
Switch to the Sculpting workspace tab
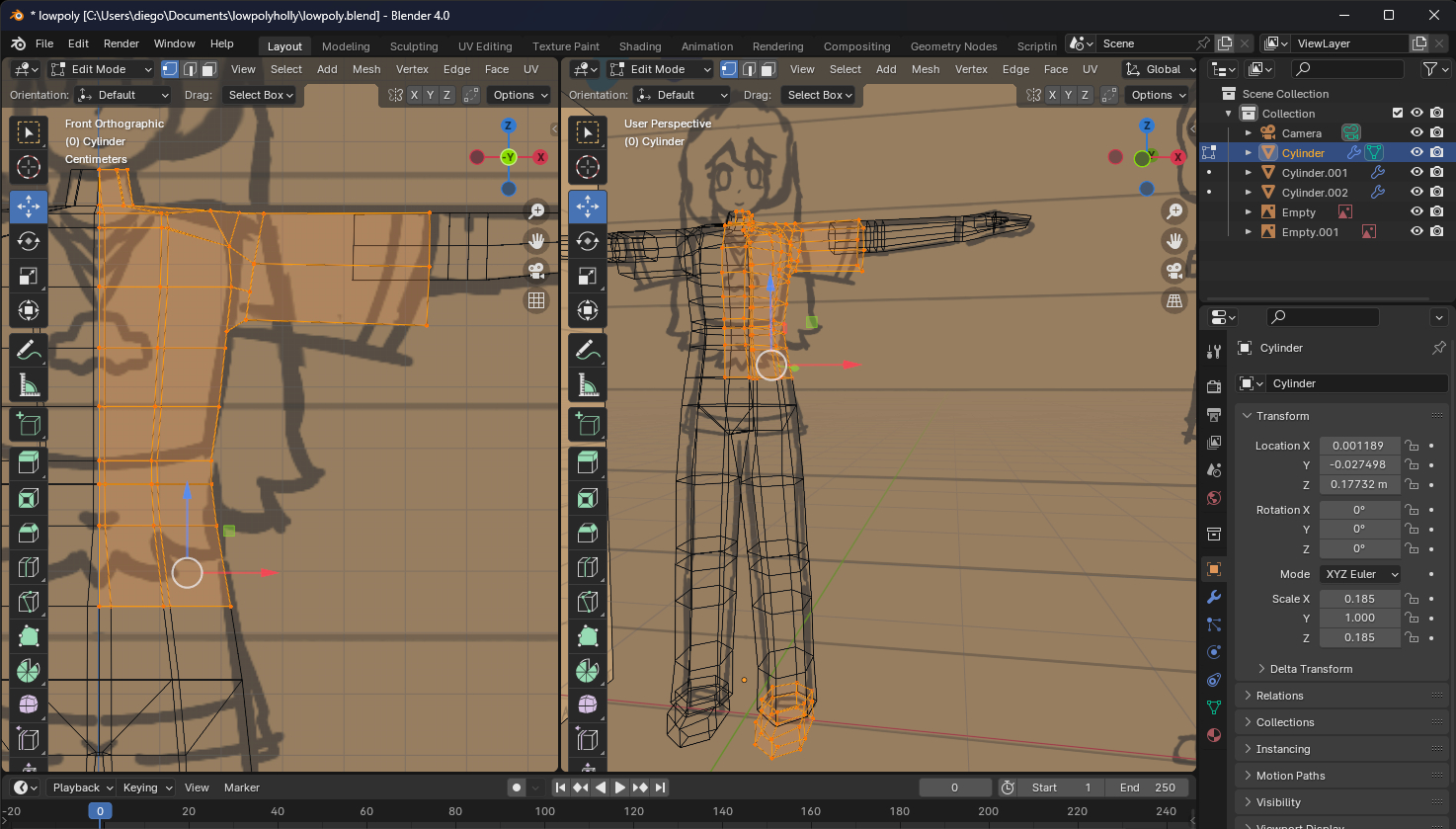pyautogui.click(x=413, y=46)
